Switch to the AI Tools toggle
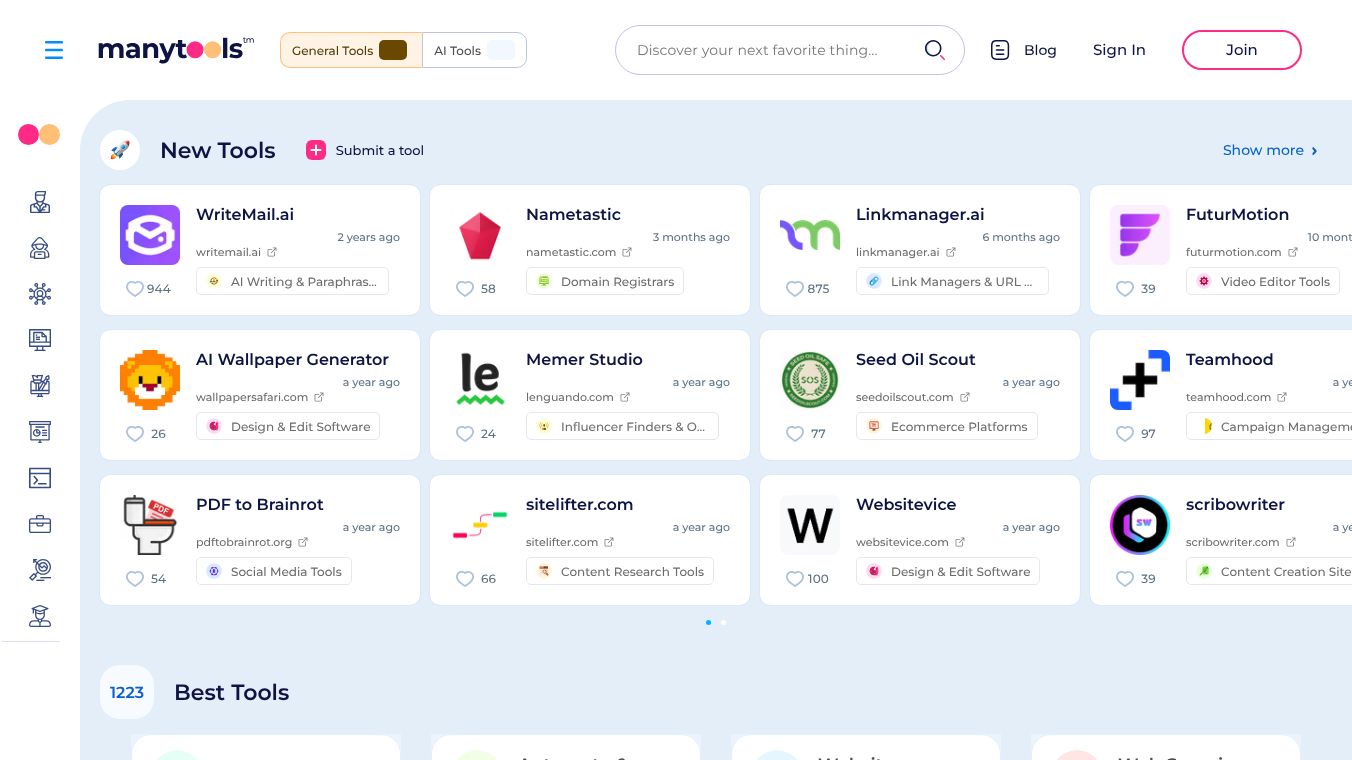 click(474, 50)
